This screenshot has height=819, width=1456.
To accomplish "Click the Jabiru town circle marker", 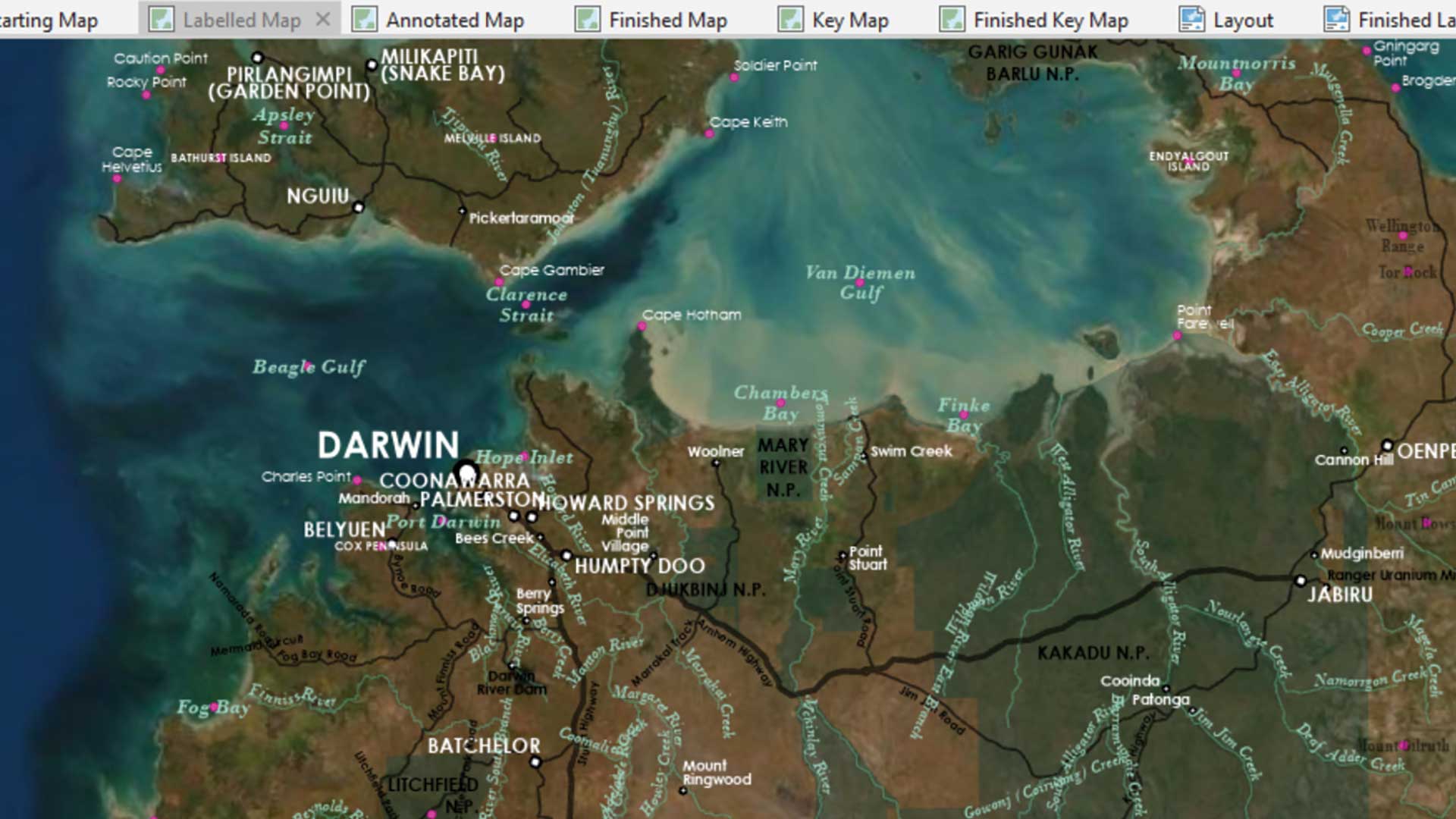I will 1301,581.
